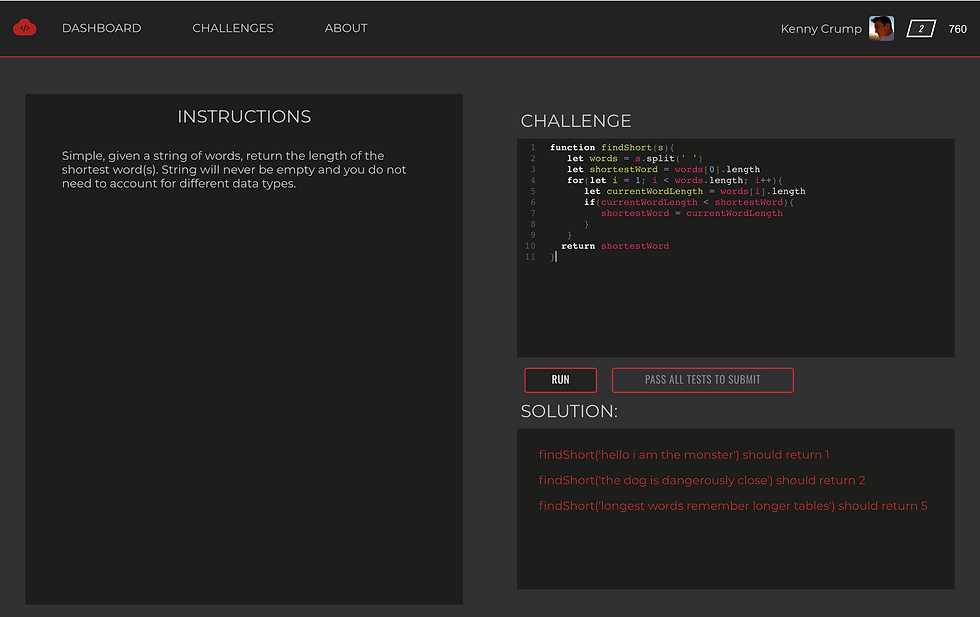
Task: Click the for loop code line
Action: [674, 181]
